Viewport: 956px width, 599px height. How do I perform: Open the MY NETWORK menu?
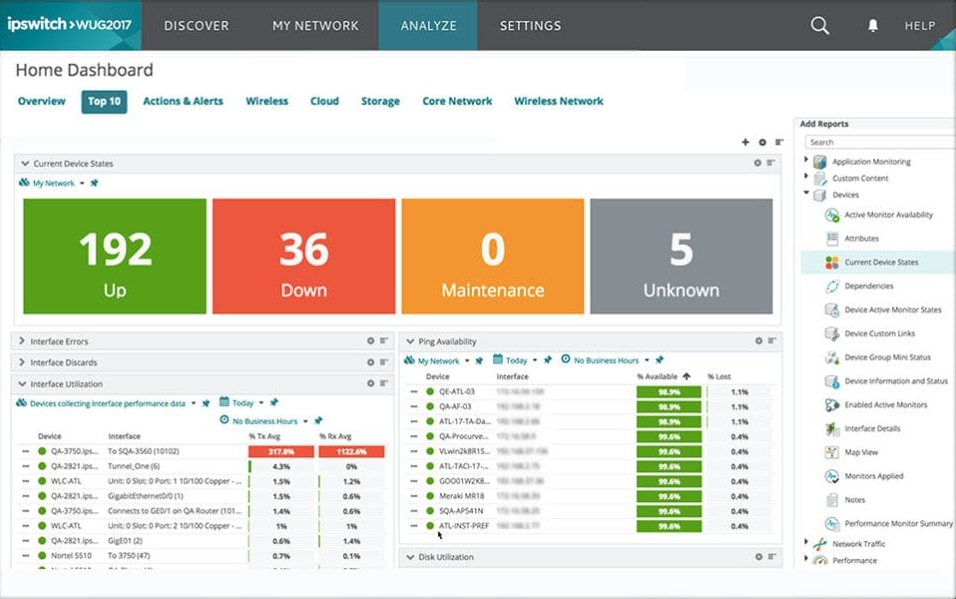tap(316, 26)
